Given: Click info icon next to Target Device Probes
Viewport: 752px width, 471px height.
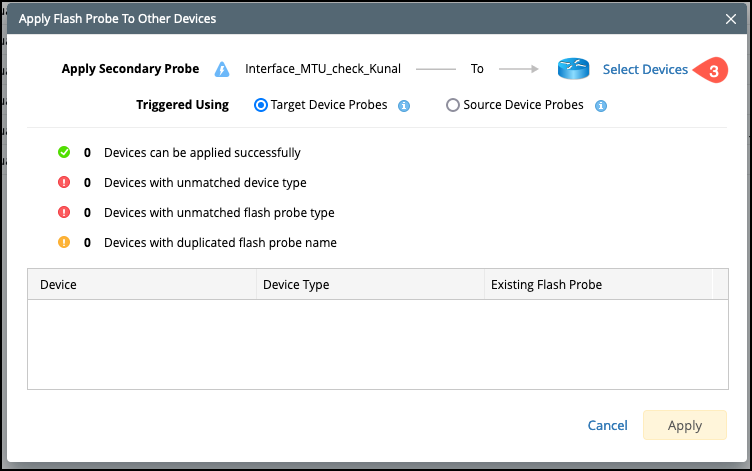Looking at the screenshot, I should coord(404,105).
